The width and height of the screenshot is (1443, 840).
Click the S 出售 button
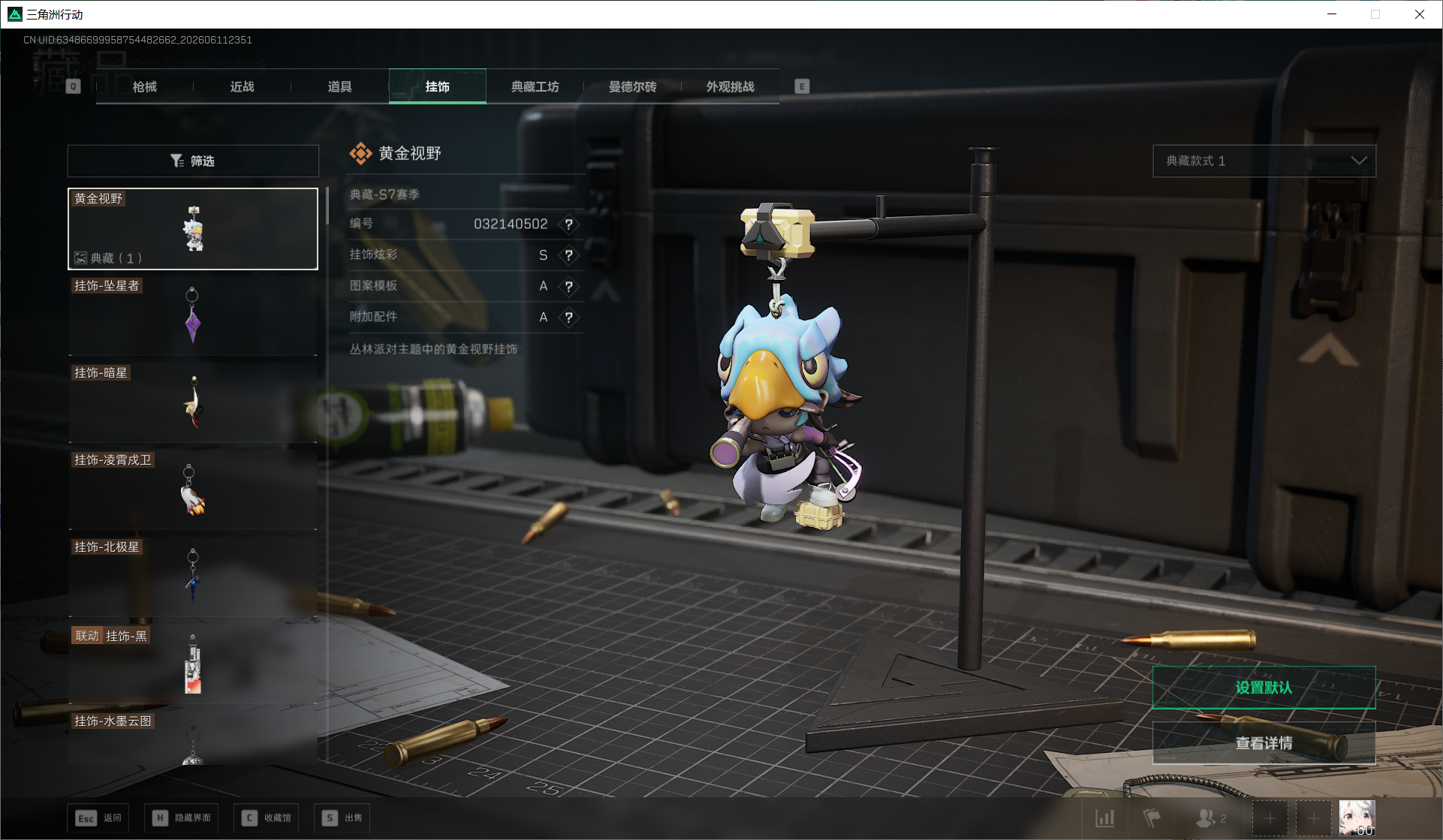[342, 817]
